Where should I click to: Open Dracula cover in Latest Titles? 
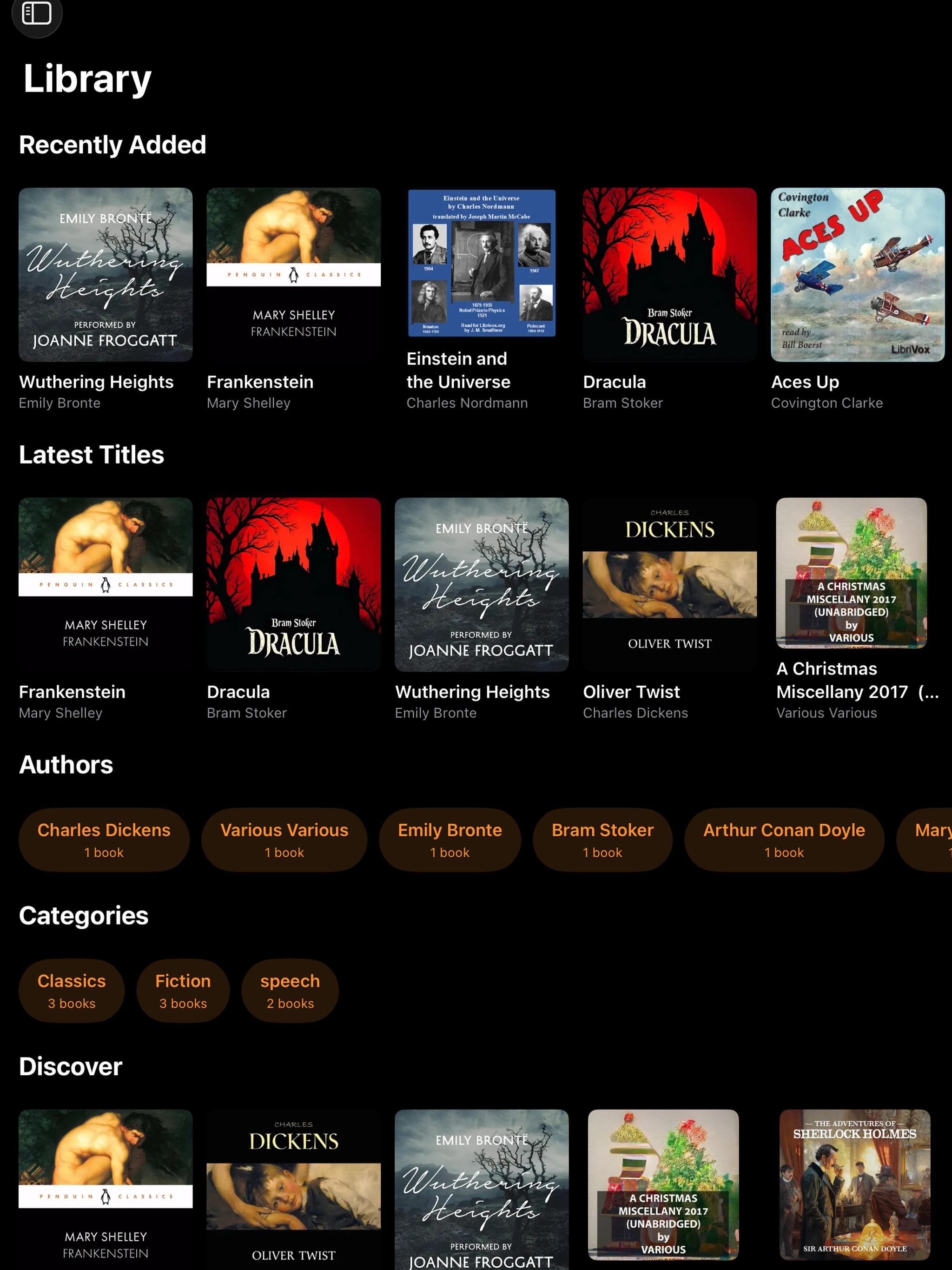pos(293,584)
